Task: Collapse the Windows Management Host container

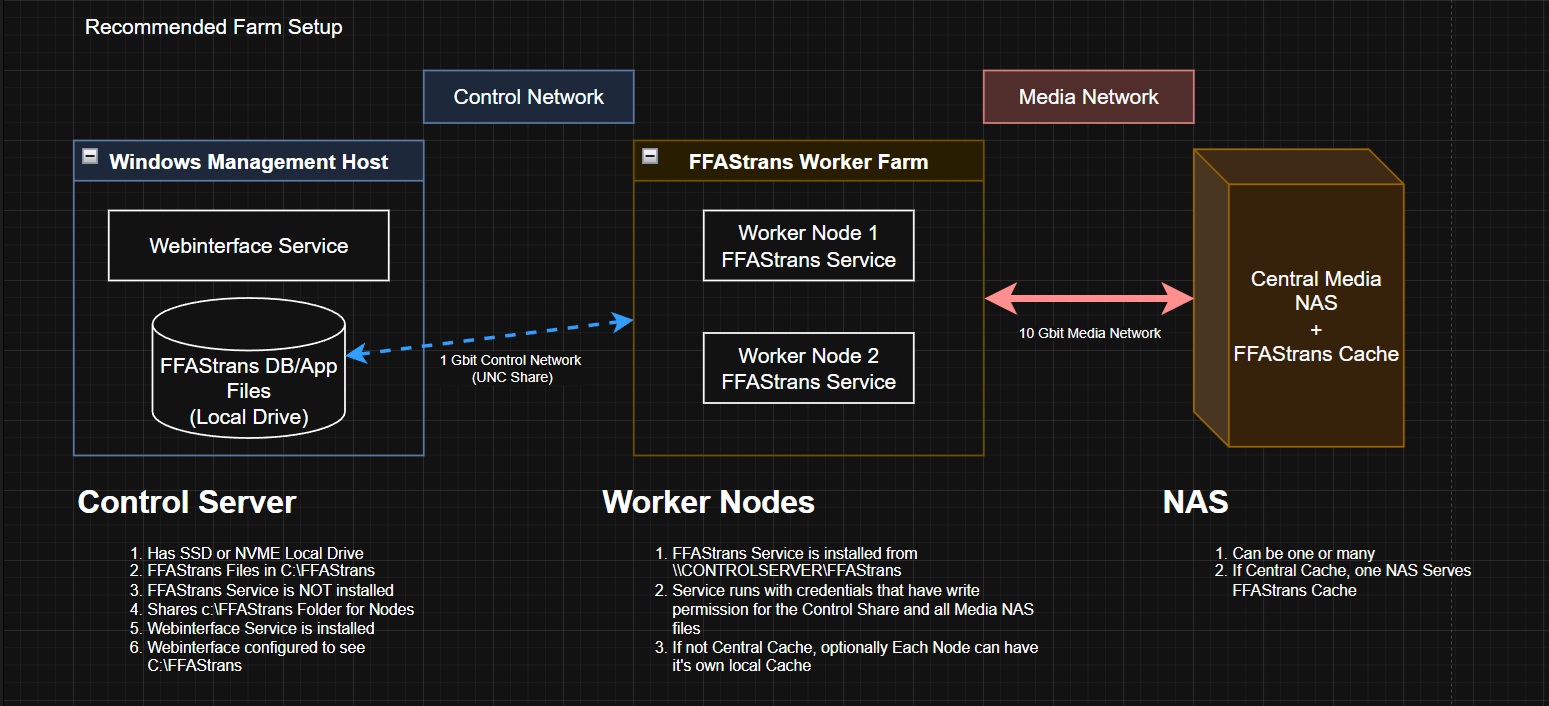Action: 90,156
